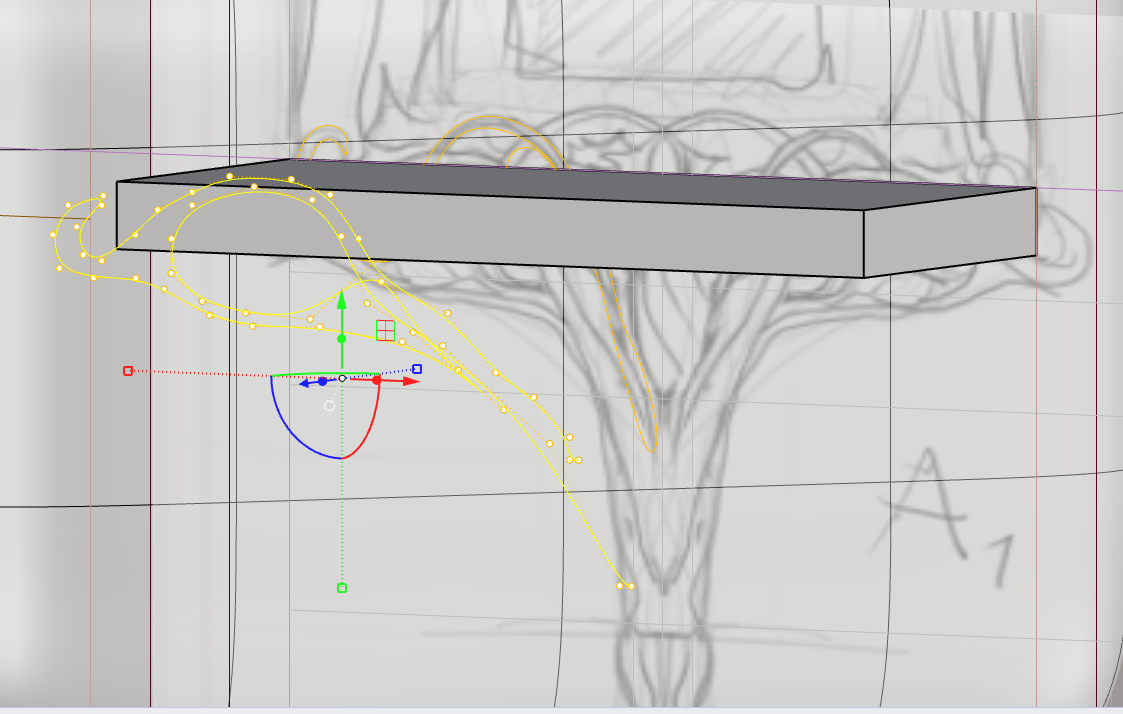Click the leftmost control point of the yellow curve
Image resolution: width=1123 pixels, height=714 pixels.
tap(53, 235)
